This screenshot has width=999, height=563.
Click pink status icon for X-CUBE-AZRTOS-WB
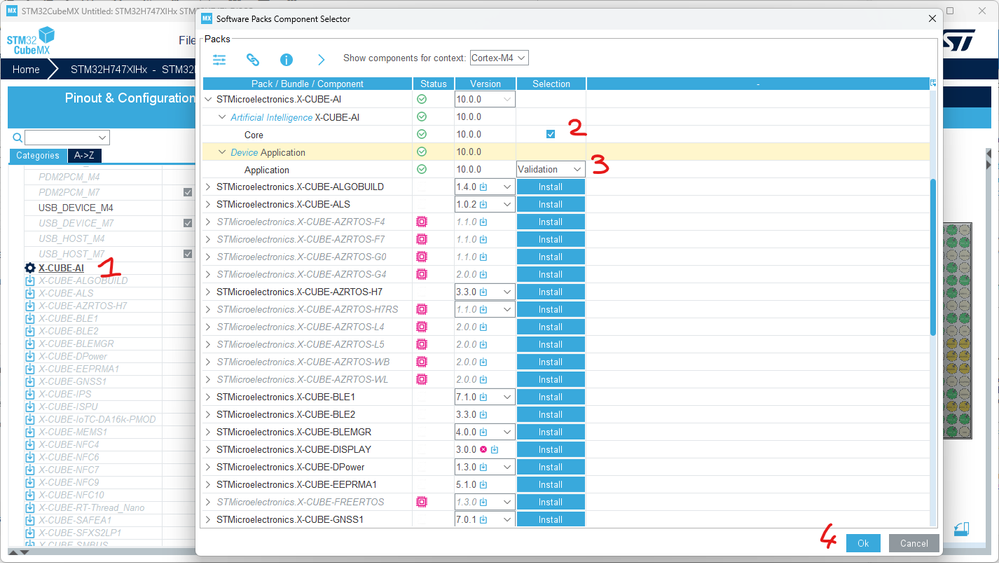point(421,362)
